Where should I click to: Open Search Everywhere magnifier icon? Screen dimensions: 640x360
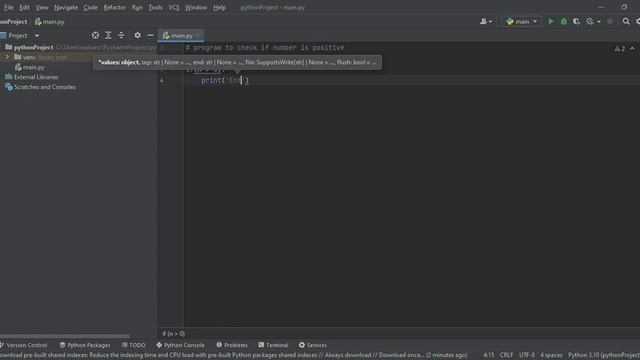coord(626,21)
